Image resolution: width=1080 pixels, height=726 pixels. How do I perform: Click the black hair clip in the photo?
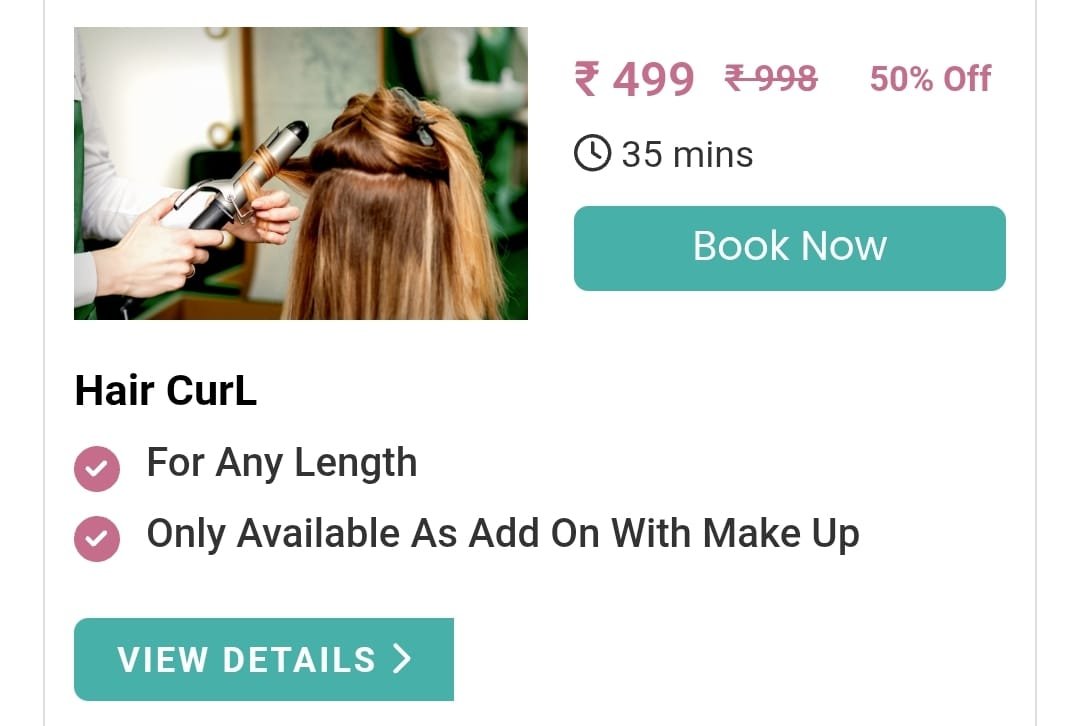click(416, 116)
